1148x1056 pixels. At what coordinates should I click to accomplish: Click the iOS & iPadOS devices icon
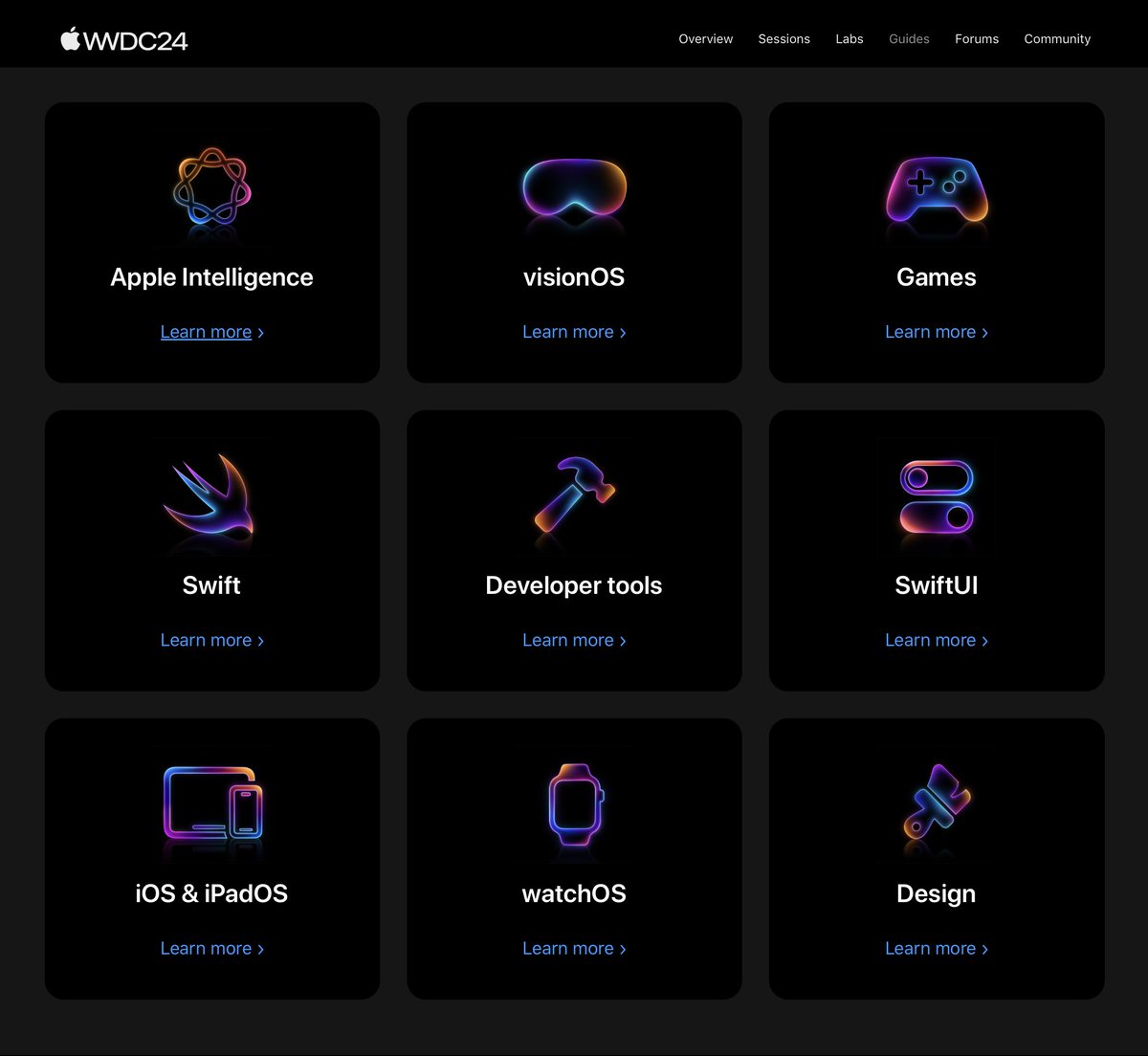click(x=213, y=802)
